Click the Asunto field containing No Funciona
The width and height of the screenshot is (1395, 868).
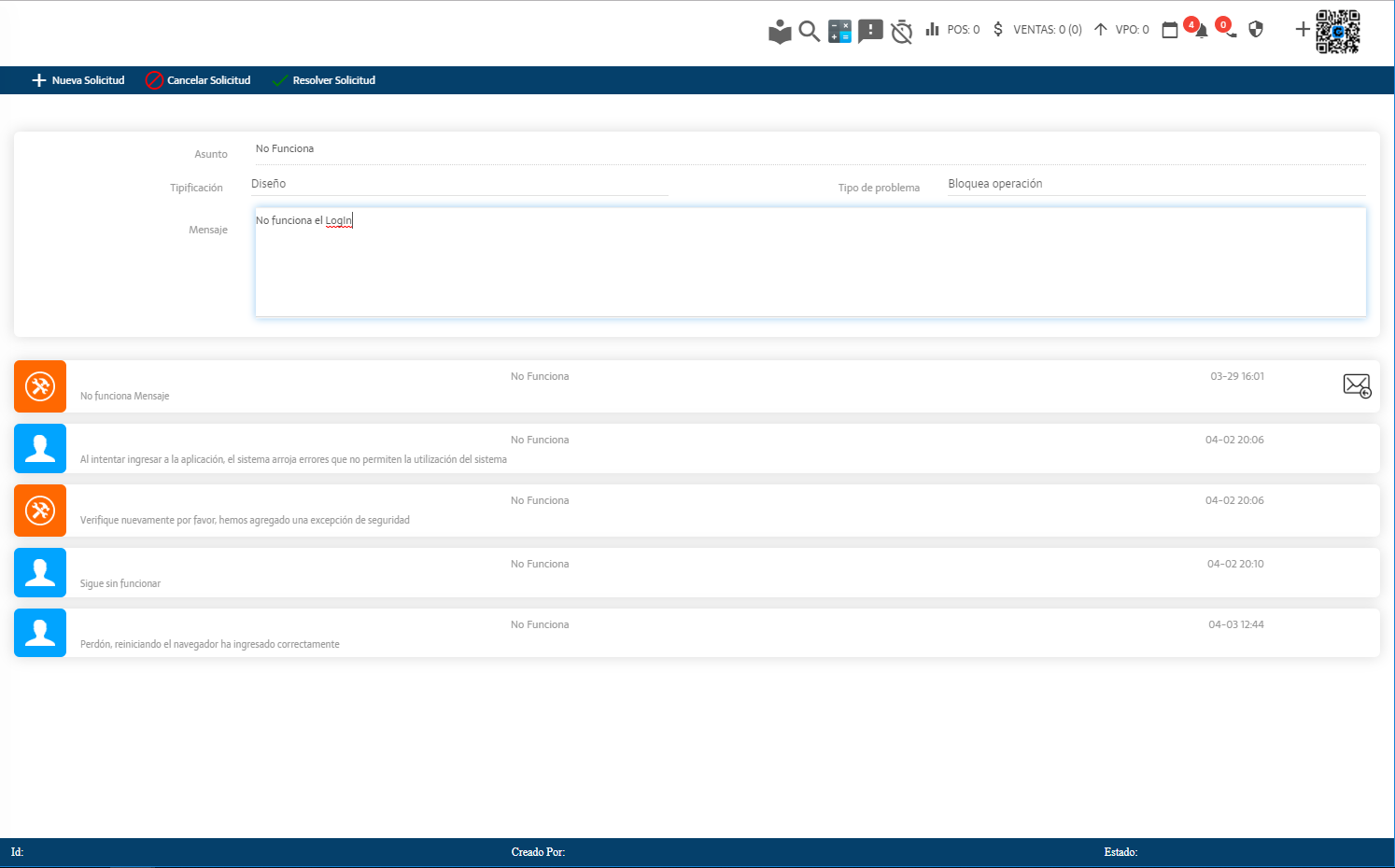coord(809,149)
